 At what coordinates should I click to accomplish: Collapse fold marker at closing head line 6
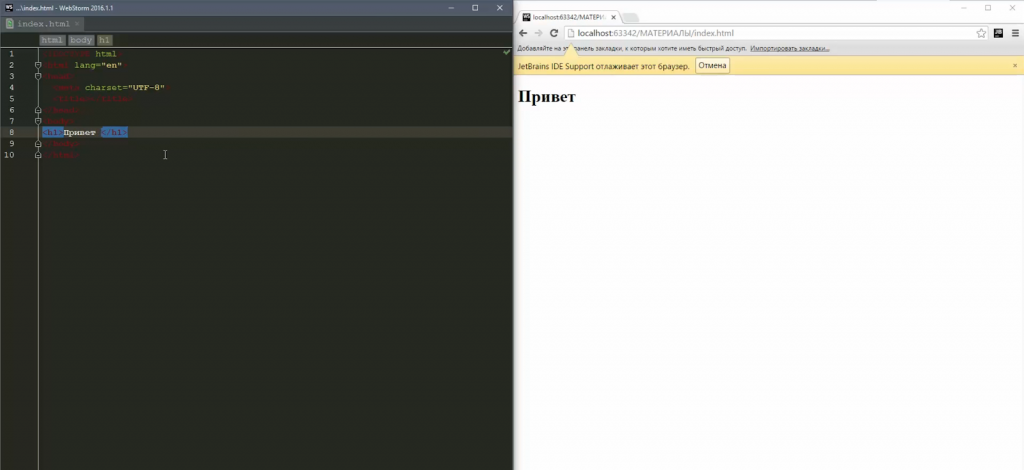coord(38,110)
